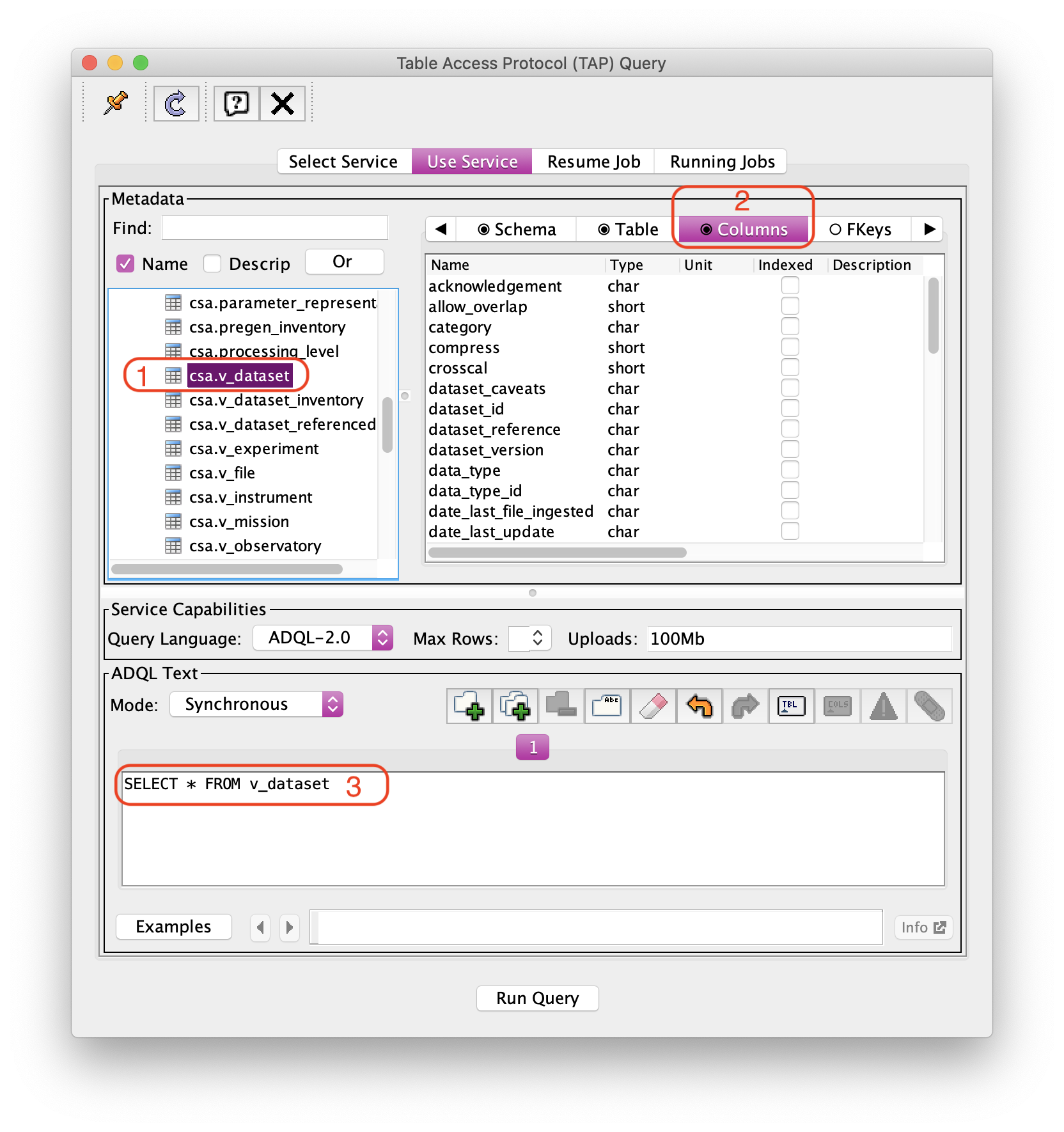Click the Uploads 100Mb field

click(799, 639)
